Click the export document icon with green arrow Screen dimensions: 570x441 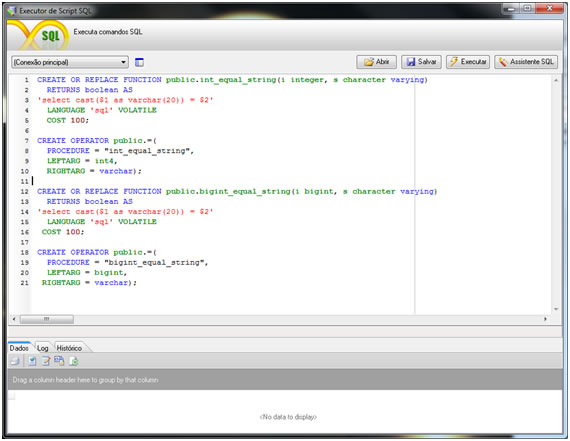[x=74, y=361]
